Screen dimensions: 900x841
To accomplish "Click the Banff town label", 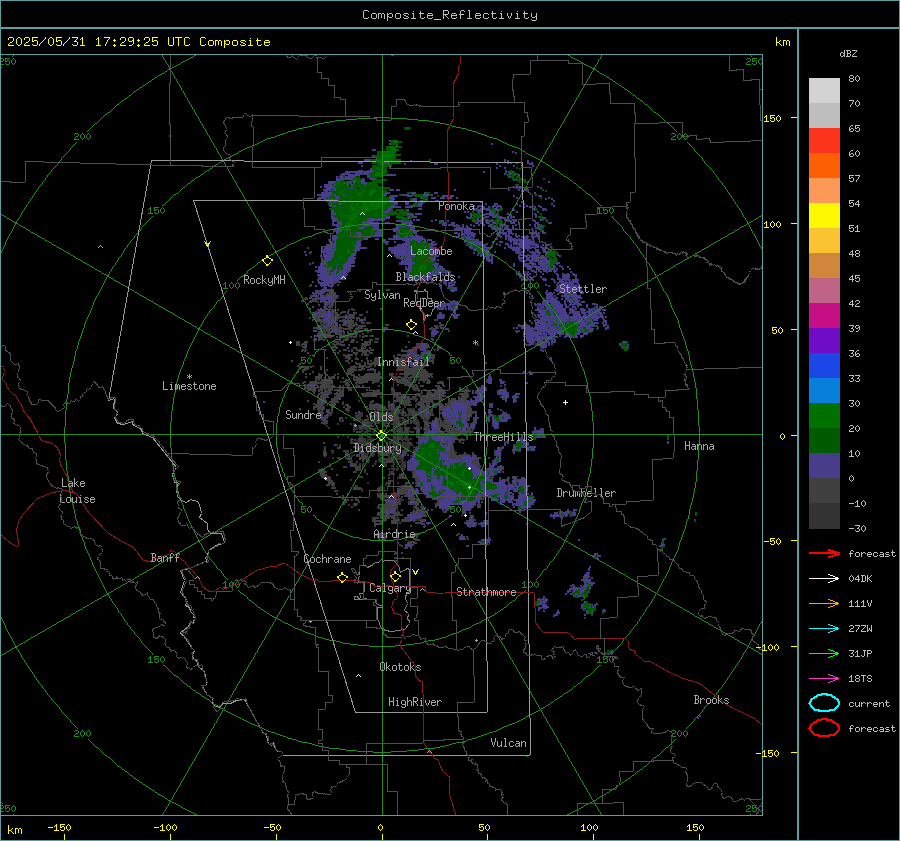I will point(165,558).
